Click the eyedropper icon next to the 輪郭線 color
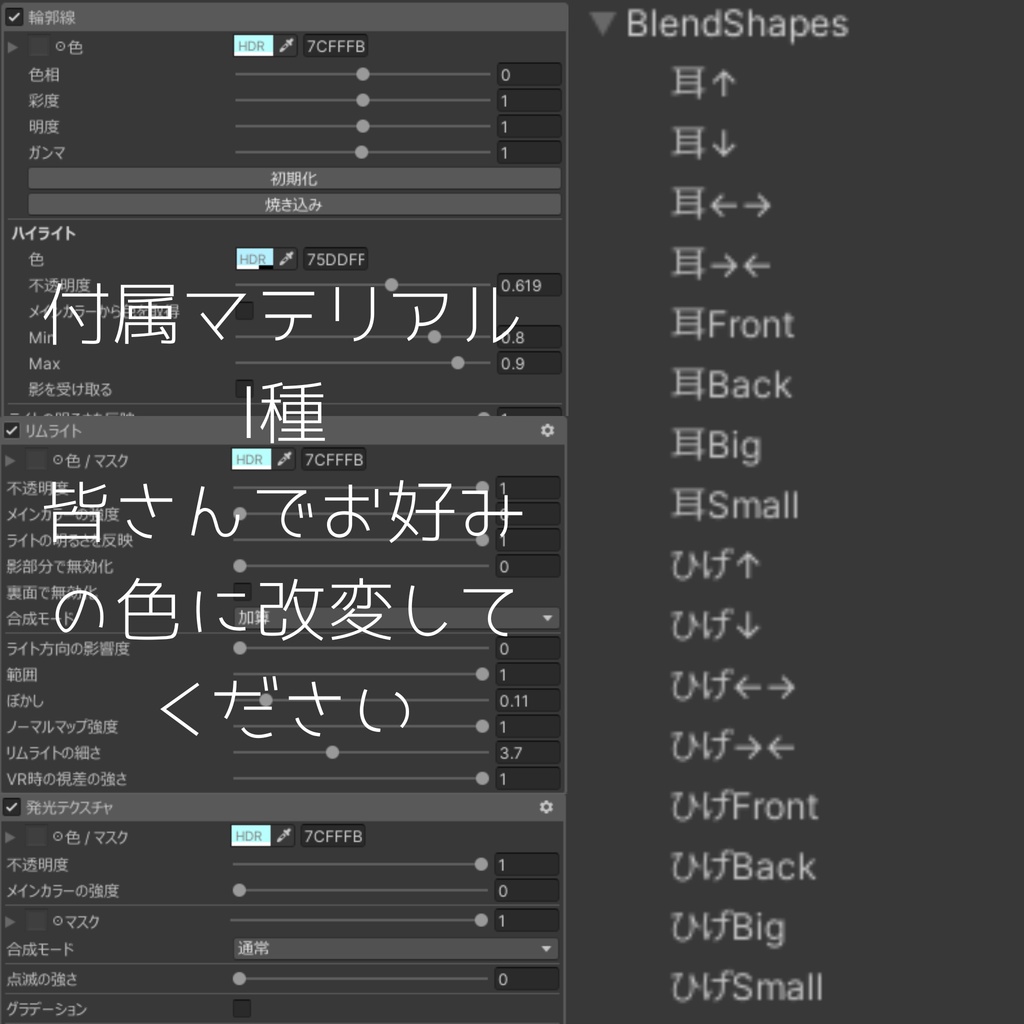 click(x=287, y=45)
